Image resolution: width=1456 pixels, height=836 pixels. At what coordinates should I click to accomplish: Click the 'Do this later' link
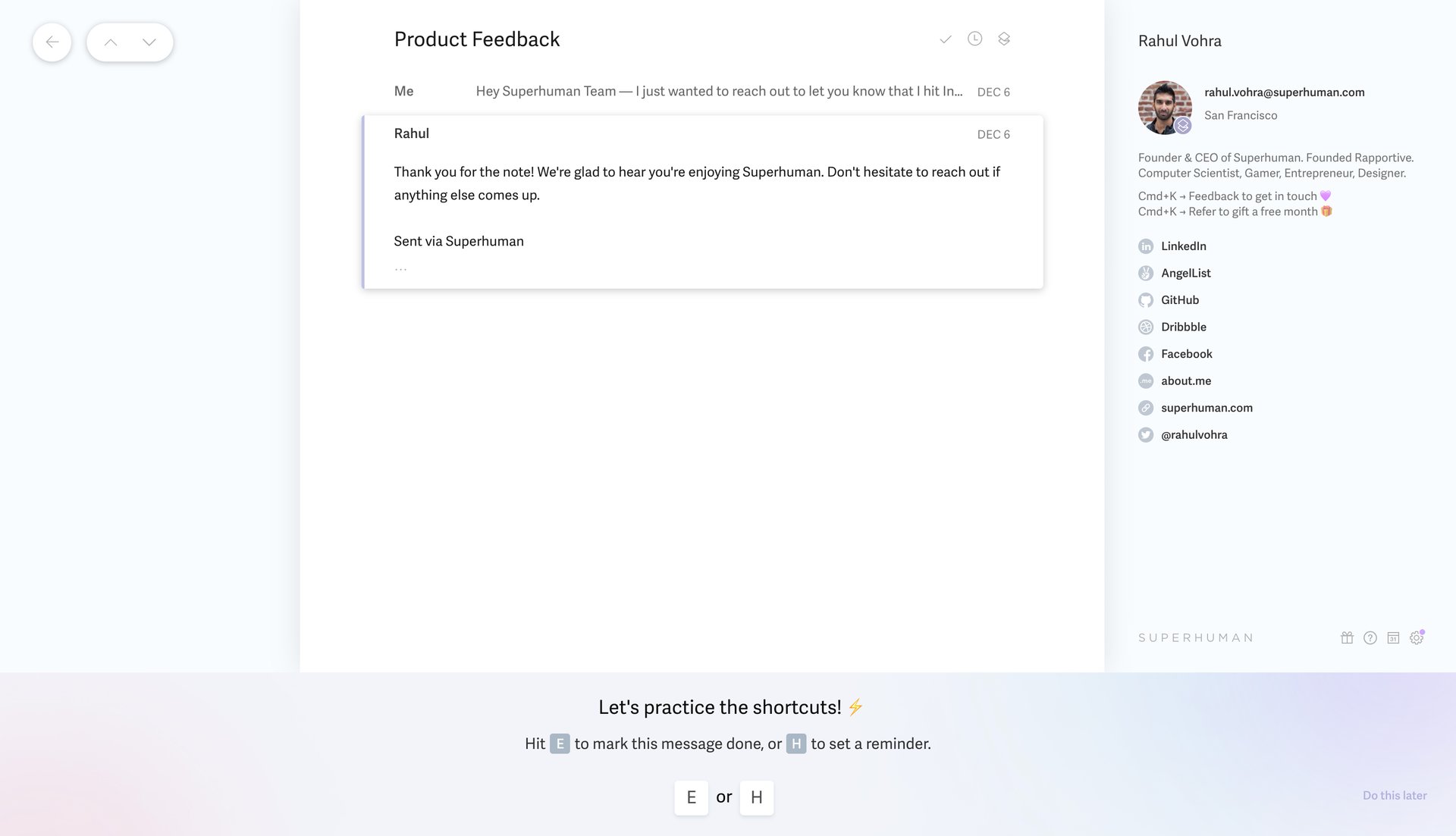[x=1395, y=795]
